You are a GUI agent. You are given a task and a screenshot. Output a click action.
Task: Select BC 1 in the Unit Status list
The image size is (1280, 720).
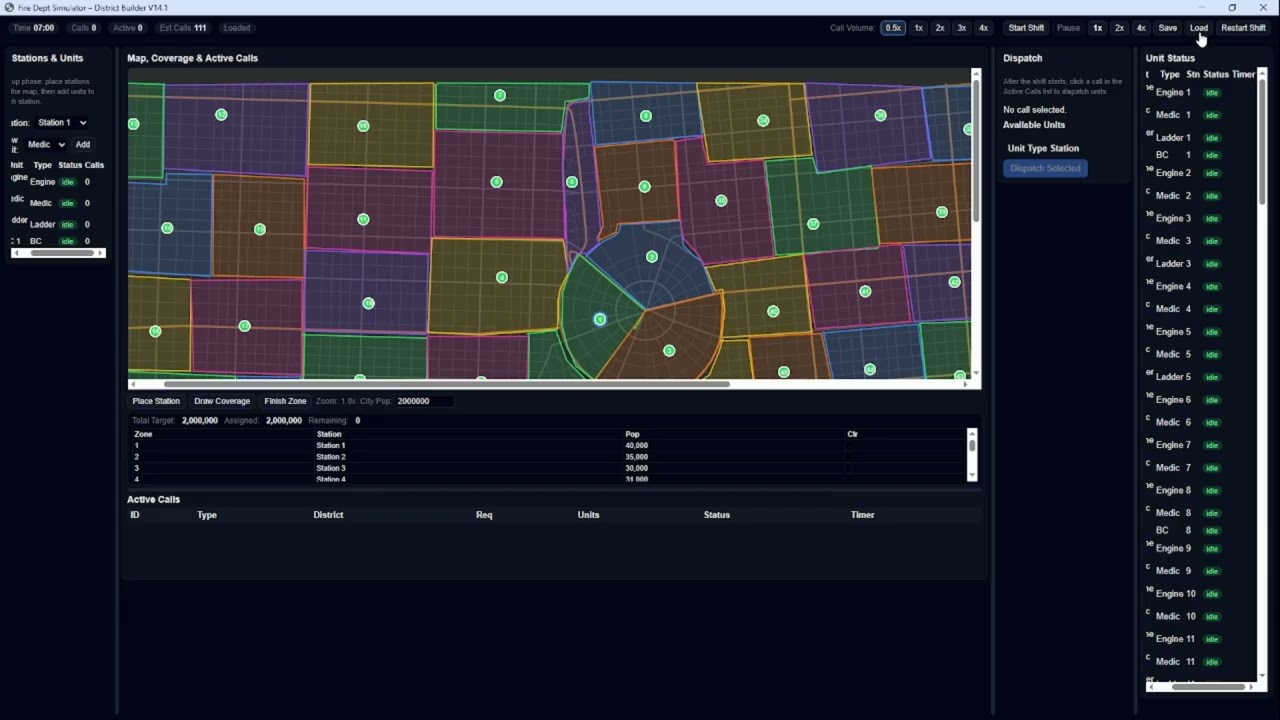(x=1200, y=155)
